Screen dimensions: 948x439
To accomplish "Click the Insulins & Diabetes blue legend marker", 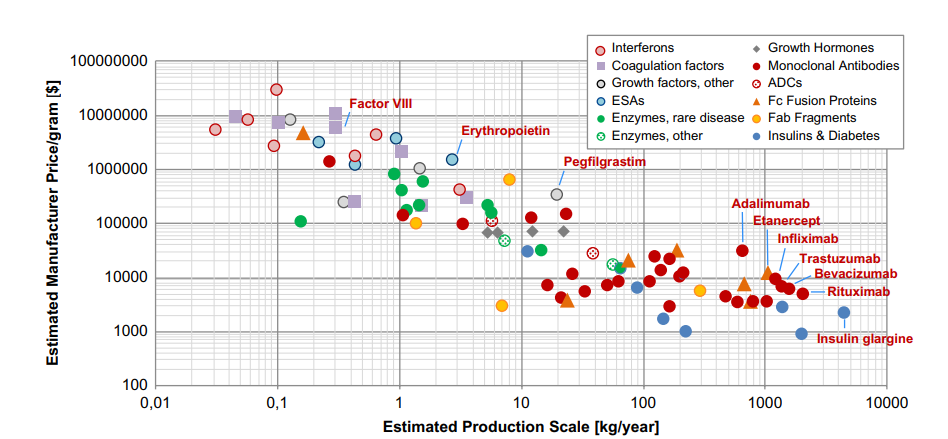I will point(758,136).
